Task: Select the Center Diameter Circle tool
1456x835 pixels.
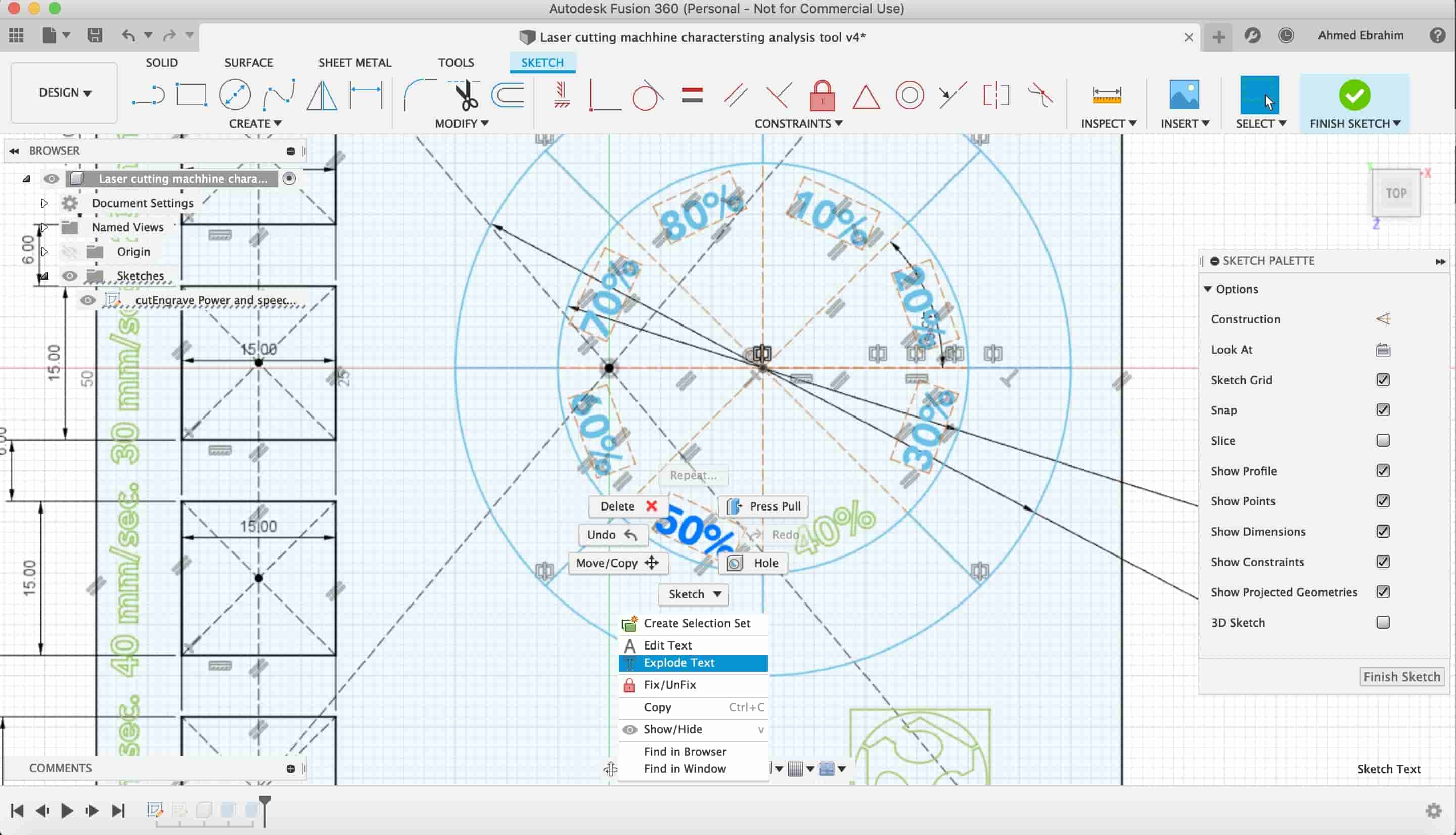Action: pyautogui.click(x=235, y=95)
